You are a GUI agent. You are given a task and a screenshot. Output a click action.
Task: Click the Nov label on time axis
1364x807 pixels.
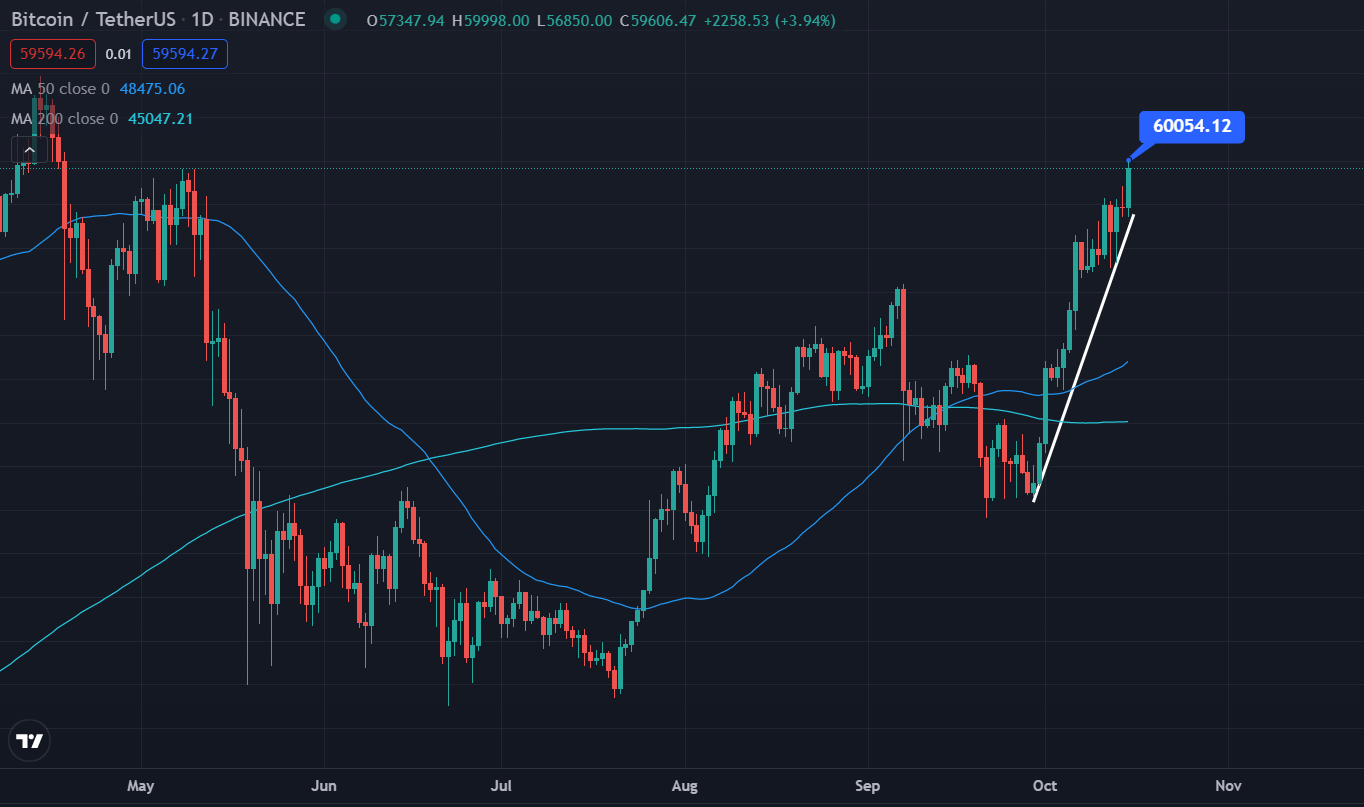click(x=1227, y=786)
